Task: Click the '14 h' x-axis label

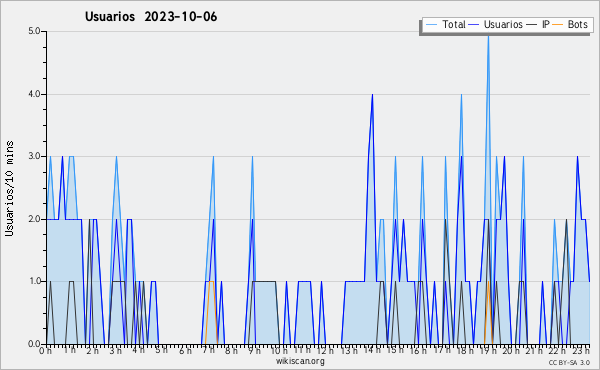Action: 372,350
